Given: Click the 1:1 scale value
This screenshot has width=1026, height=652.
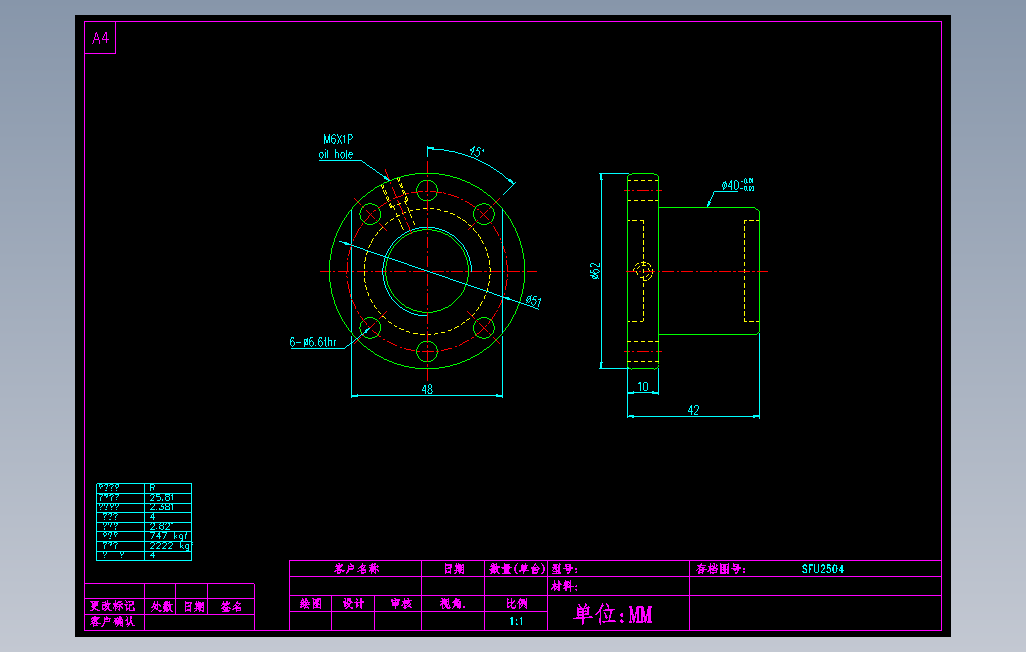Looking at the screenshot, I should 516,621.
